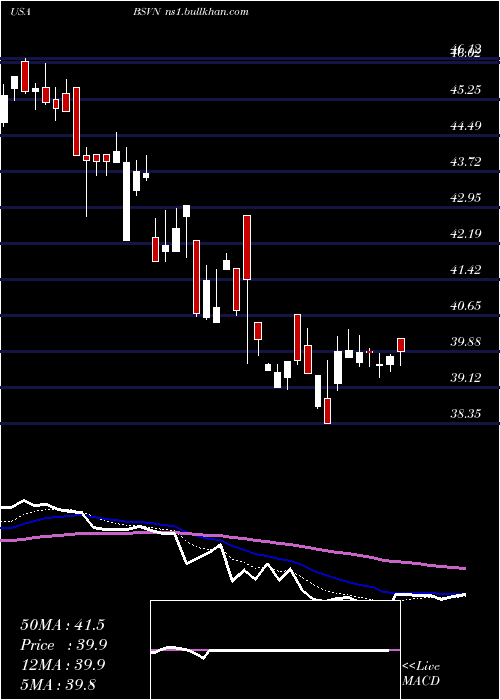
Task: Click the 39.88 price level label
Action: (466, 342)
